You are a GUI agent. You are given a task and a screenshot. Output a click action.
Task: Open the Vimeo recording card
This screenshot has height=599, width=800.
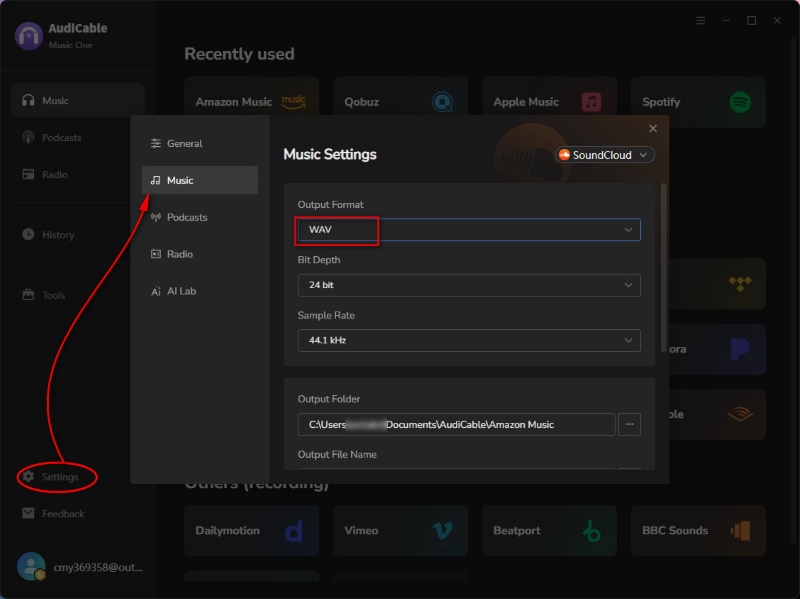coord(401,531)
